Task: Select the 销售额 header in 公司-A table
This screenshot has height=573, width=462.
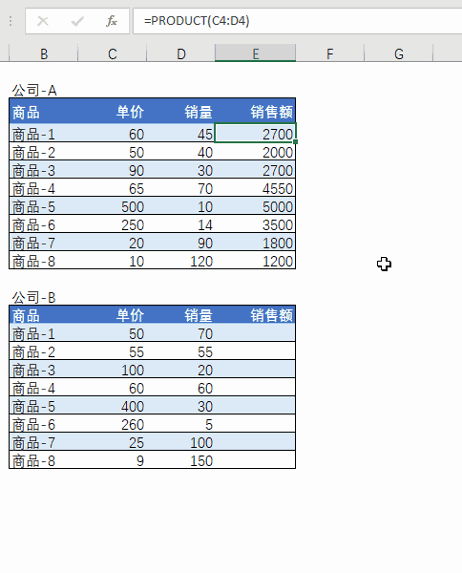Action: tap(255, 111)
